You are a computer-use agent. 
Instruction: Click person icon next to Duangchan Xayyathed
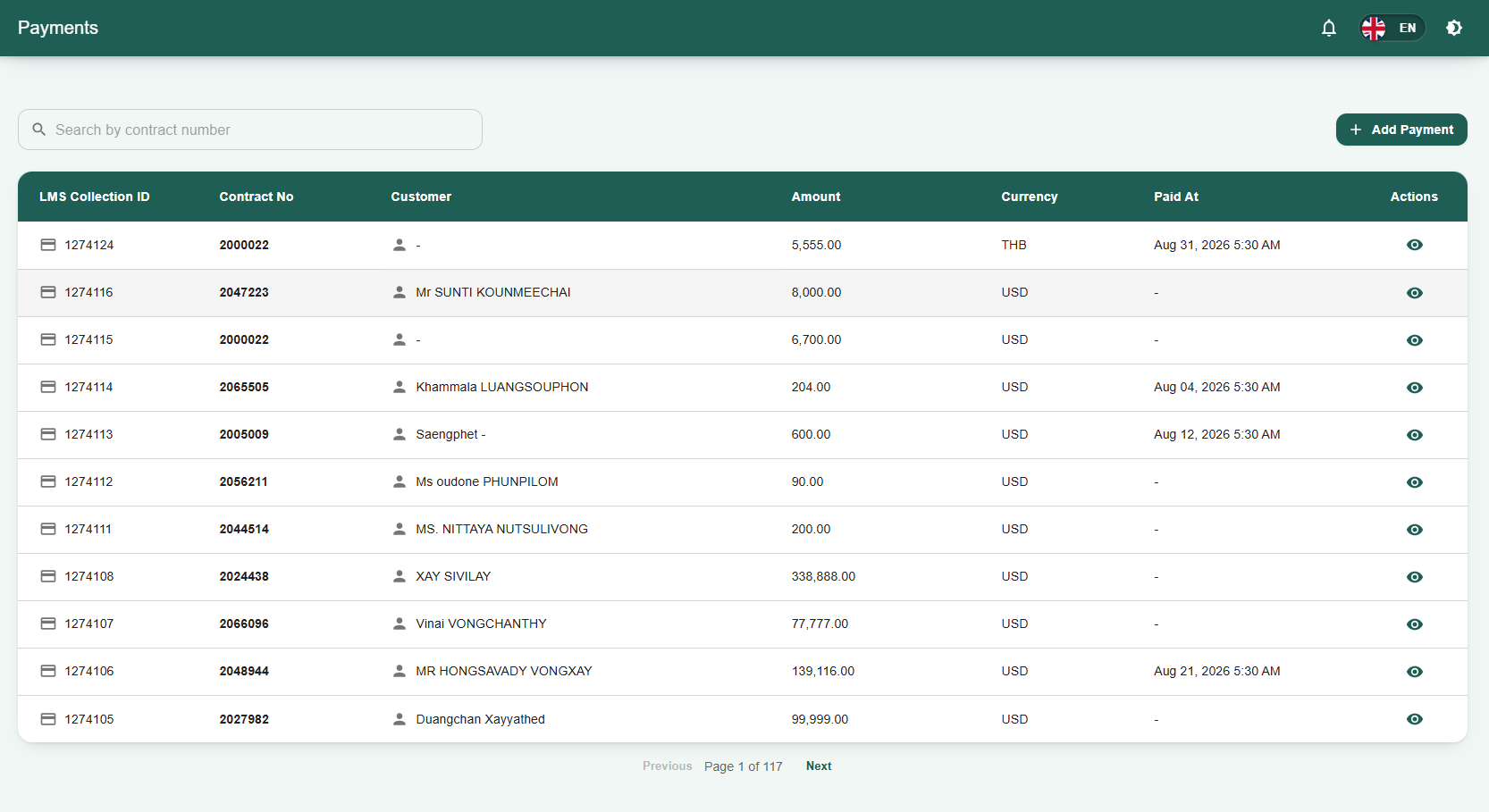click(x=400, y=719)
